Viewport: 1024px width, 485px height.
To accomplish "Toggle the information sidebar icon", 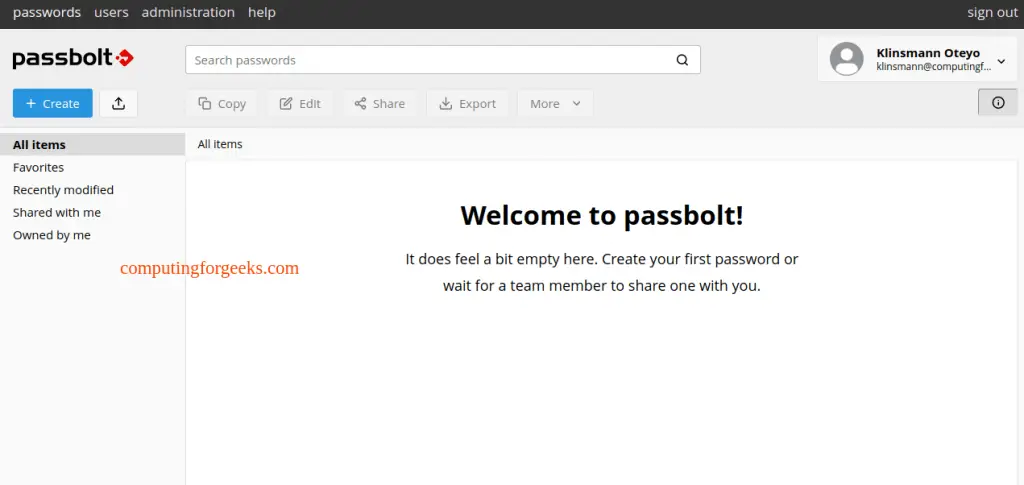I will 997,102.
